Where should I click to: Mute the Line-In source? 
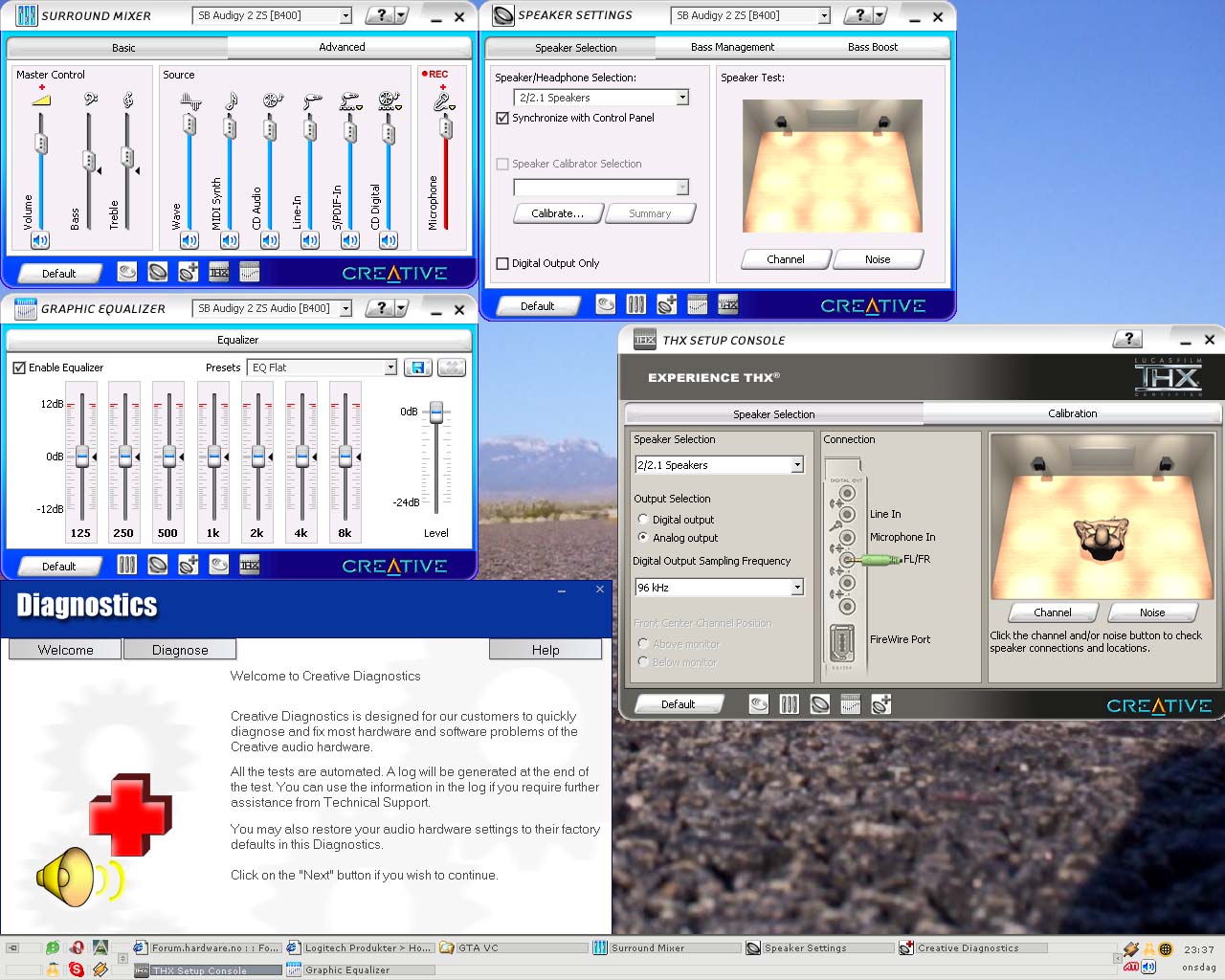click(310, 240)
